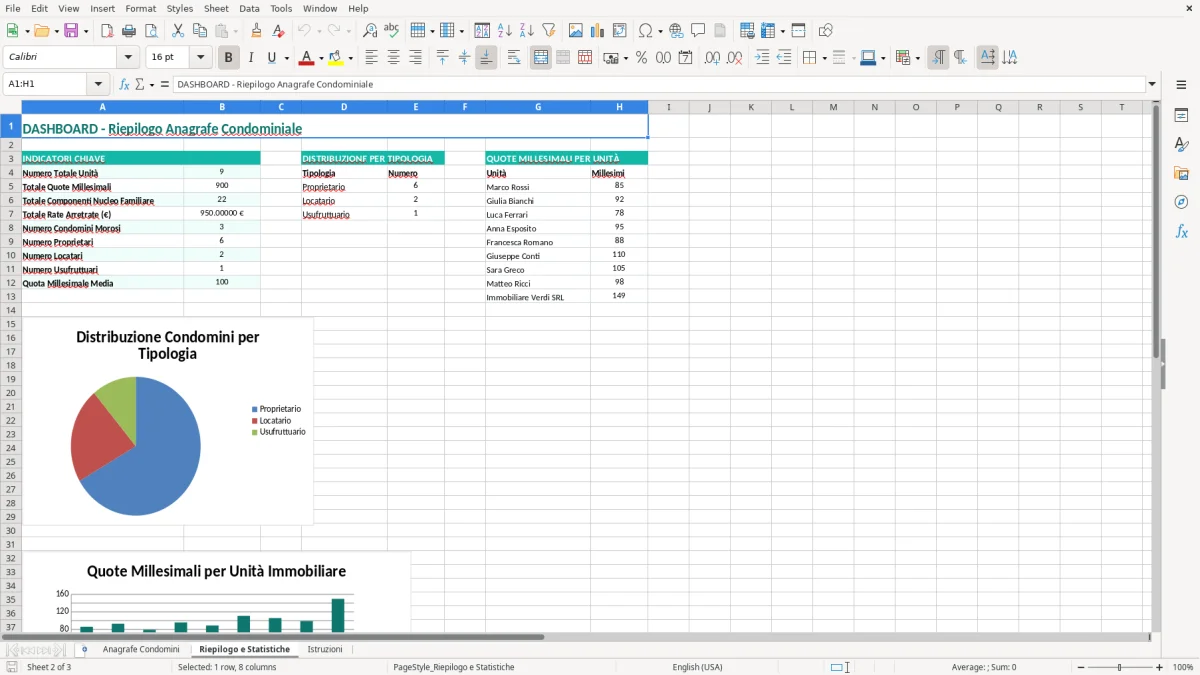Open Find and Replace icon
1200x675 pixels.
point(370,31)
